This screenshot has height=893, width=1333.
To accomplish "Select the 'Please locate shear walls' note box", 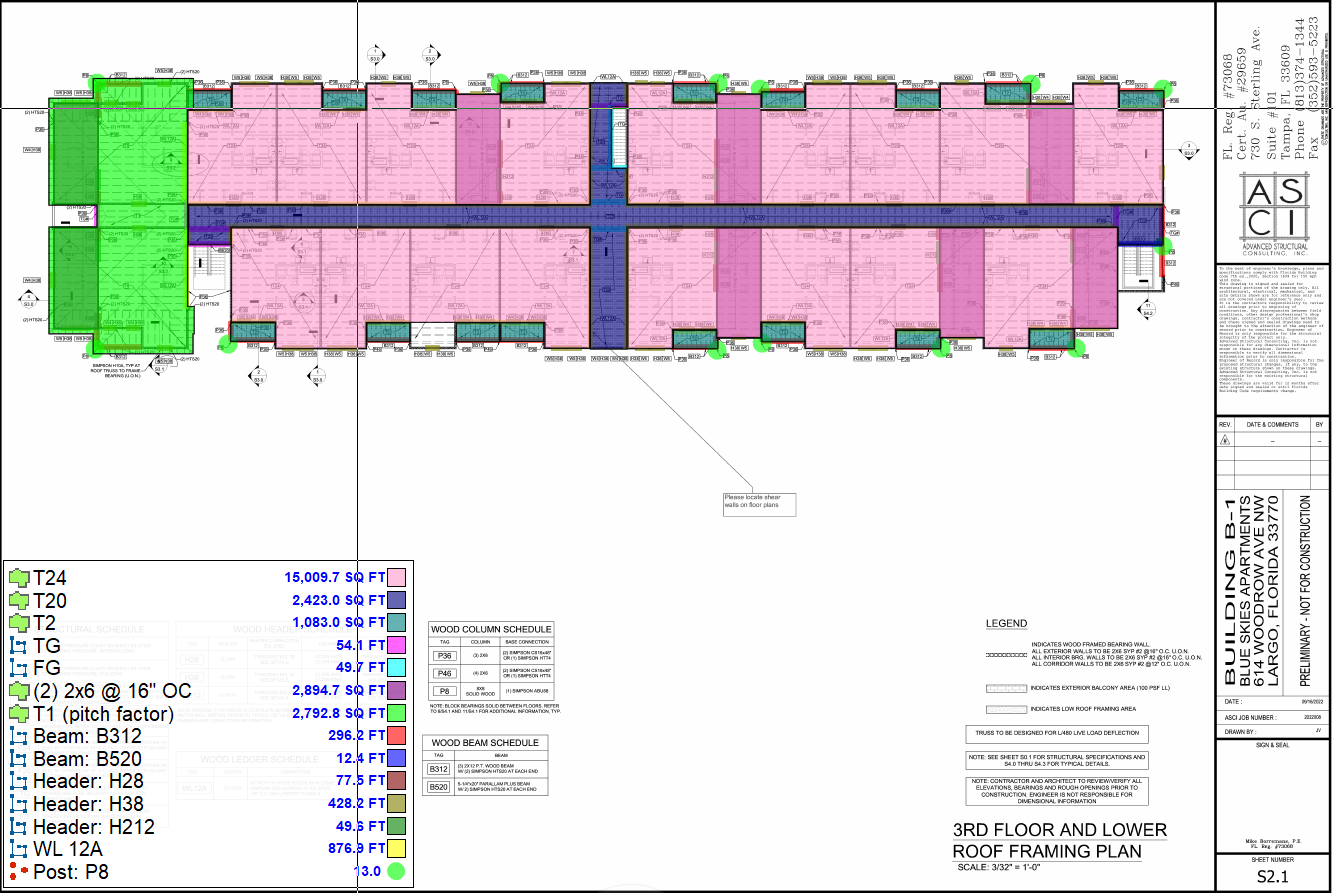I will (x=759, y=504).
